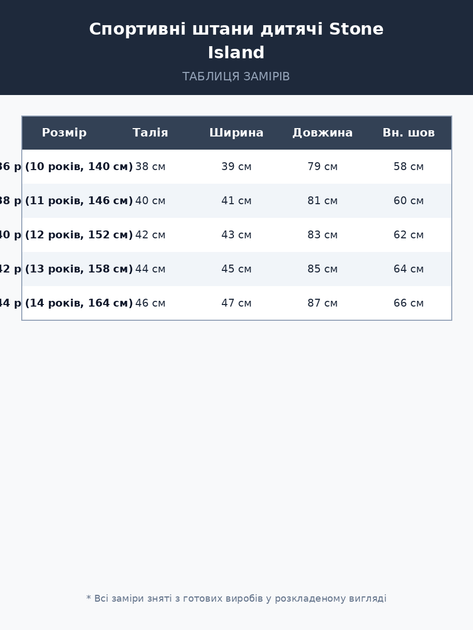Image resolution: width=473 pixels, height=630 pixels.
Task: Click the footnote about measurements
Action: tap(236, 598)
